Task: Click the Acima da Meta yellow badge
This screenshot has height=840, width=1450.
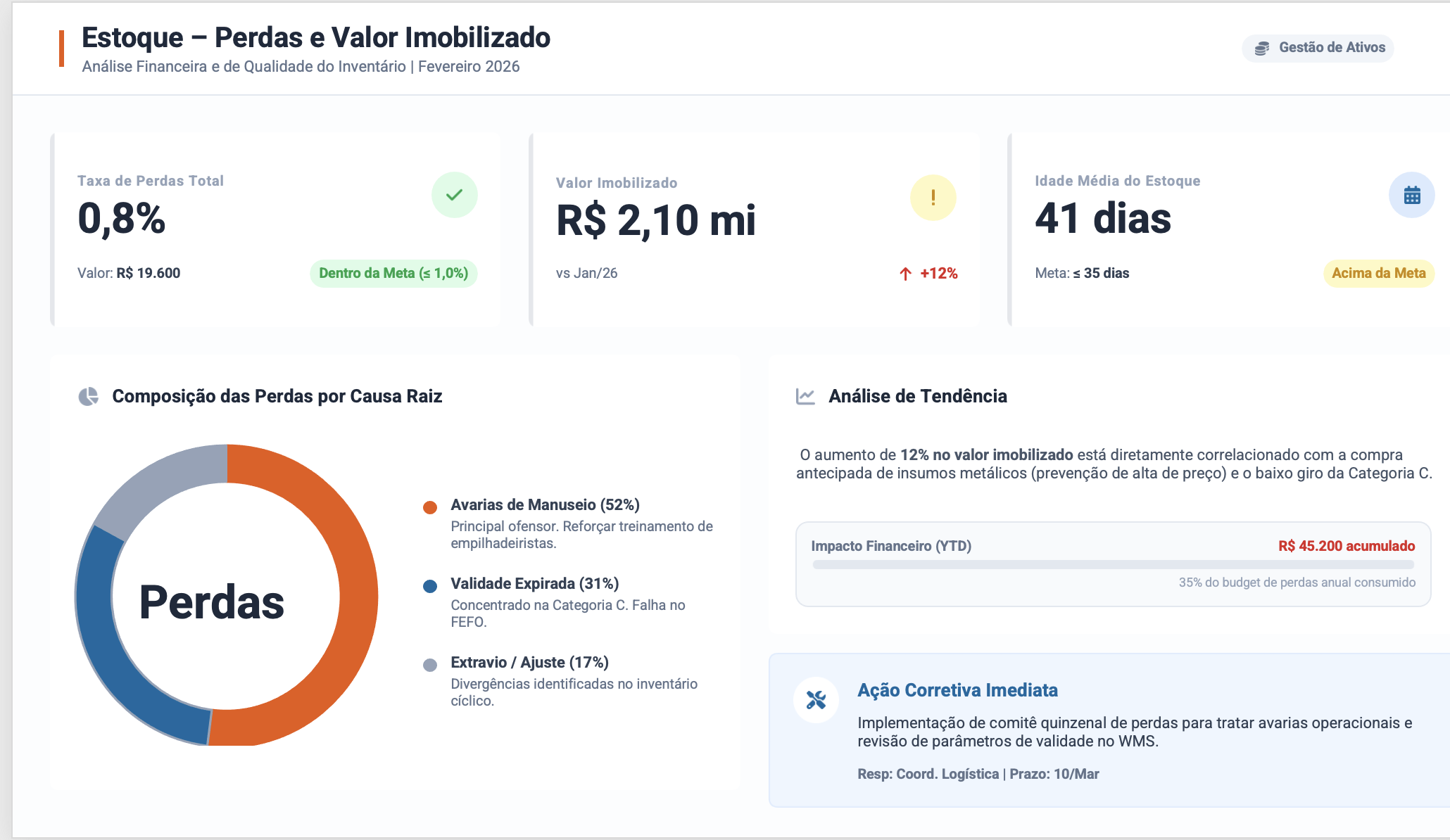Action: click(x=1378, y=273)
